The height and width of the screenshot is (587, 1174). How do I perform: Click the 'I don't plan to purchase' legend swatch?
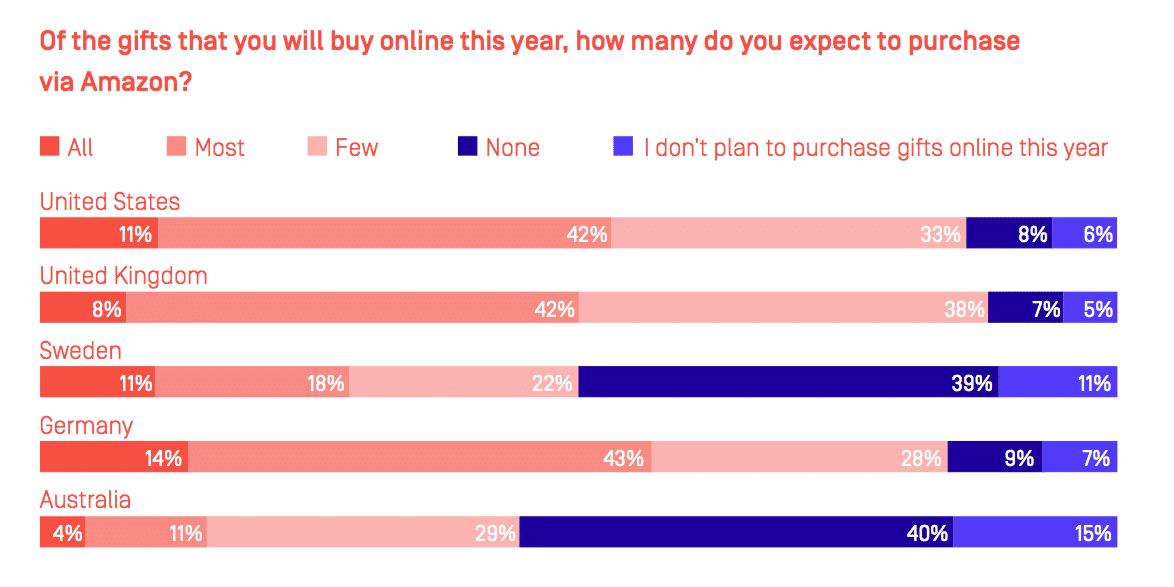623,147
